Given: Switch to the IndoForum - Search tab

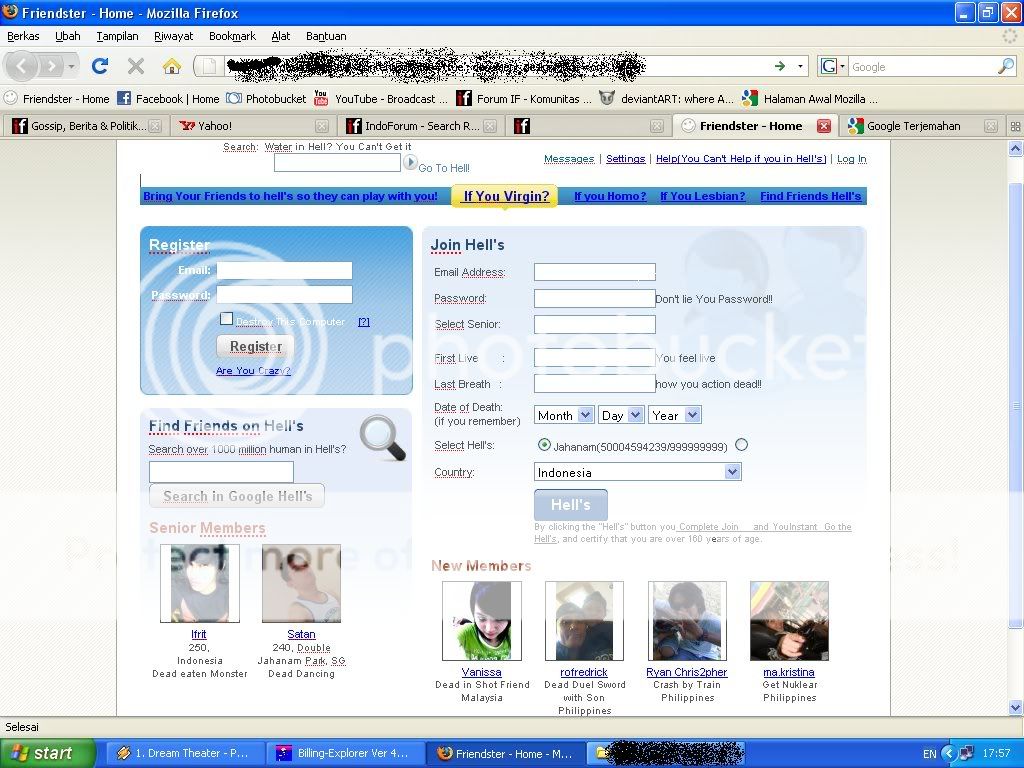Looking at the screenshot, I should point(421,126).
